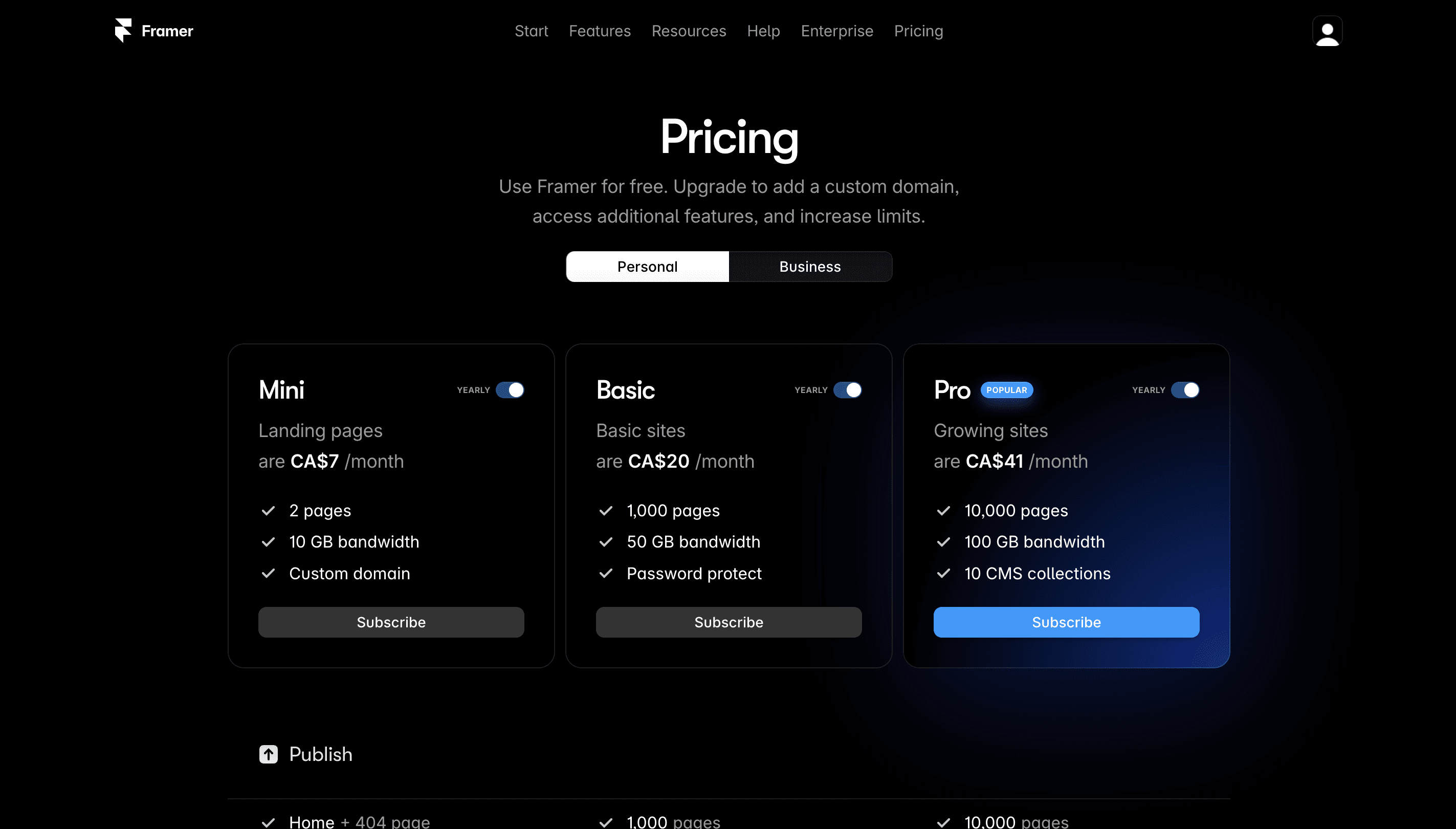Click the checkmark beside 2 pages

coord(269,510)
